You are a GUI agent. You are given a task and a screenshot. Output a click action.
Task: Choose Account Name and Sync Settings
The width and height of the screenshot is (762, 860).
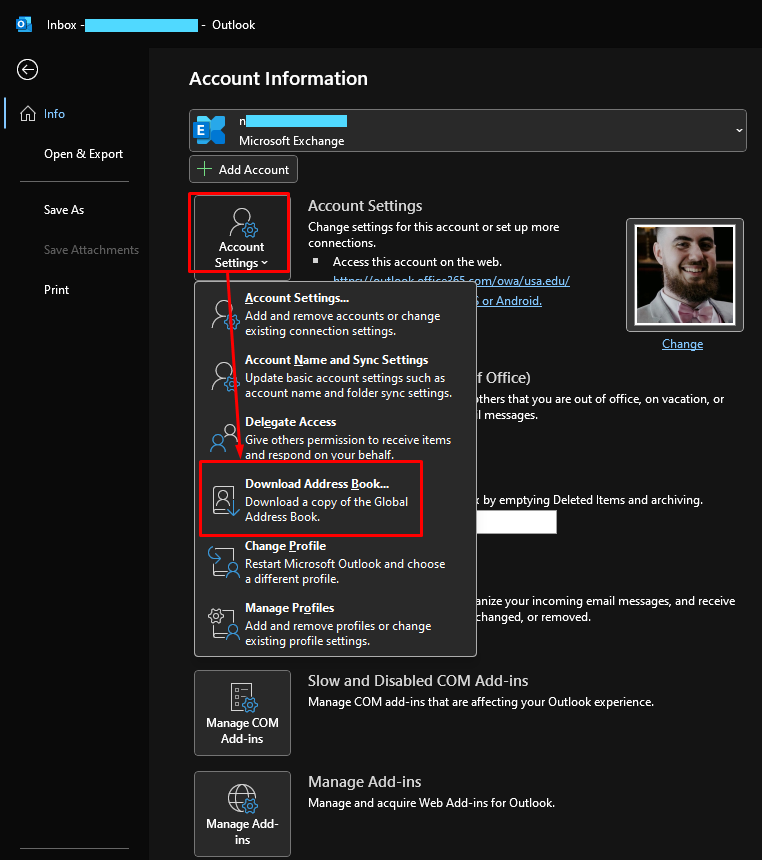[335, 376]
